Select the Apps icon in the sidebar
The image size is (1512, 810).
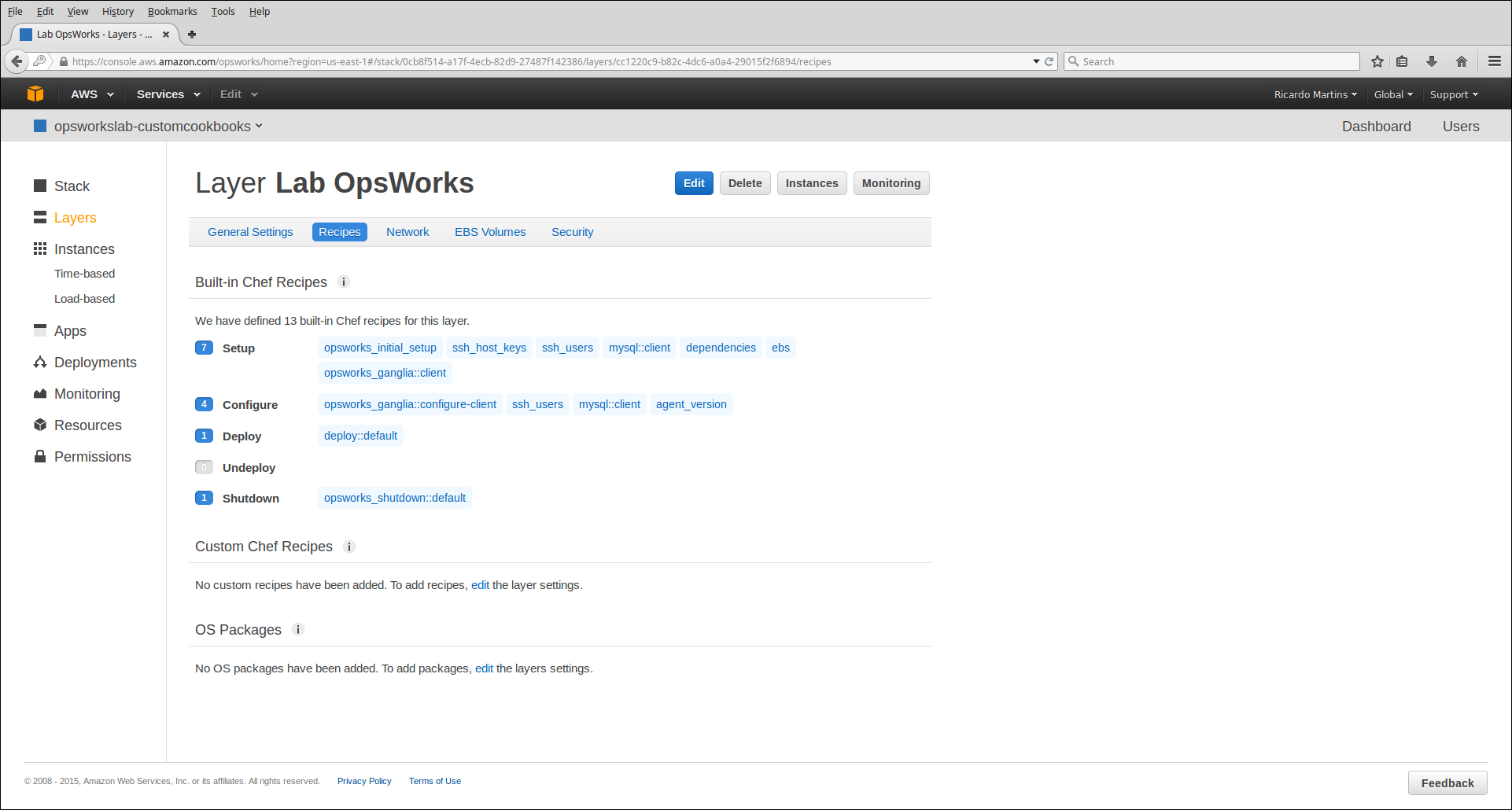pyautogui.click(x=39, y=330)
